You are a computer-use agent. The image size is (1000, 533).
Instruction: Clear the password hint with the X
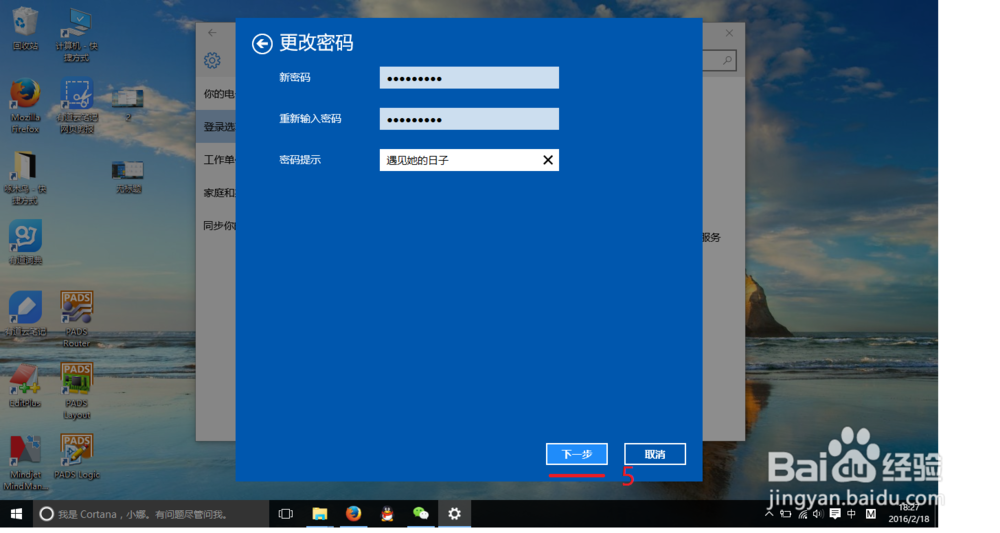[x=548, y=160]
